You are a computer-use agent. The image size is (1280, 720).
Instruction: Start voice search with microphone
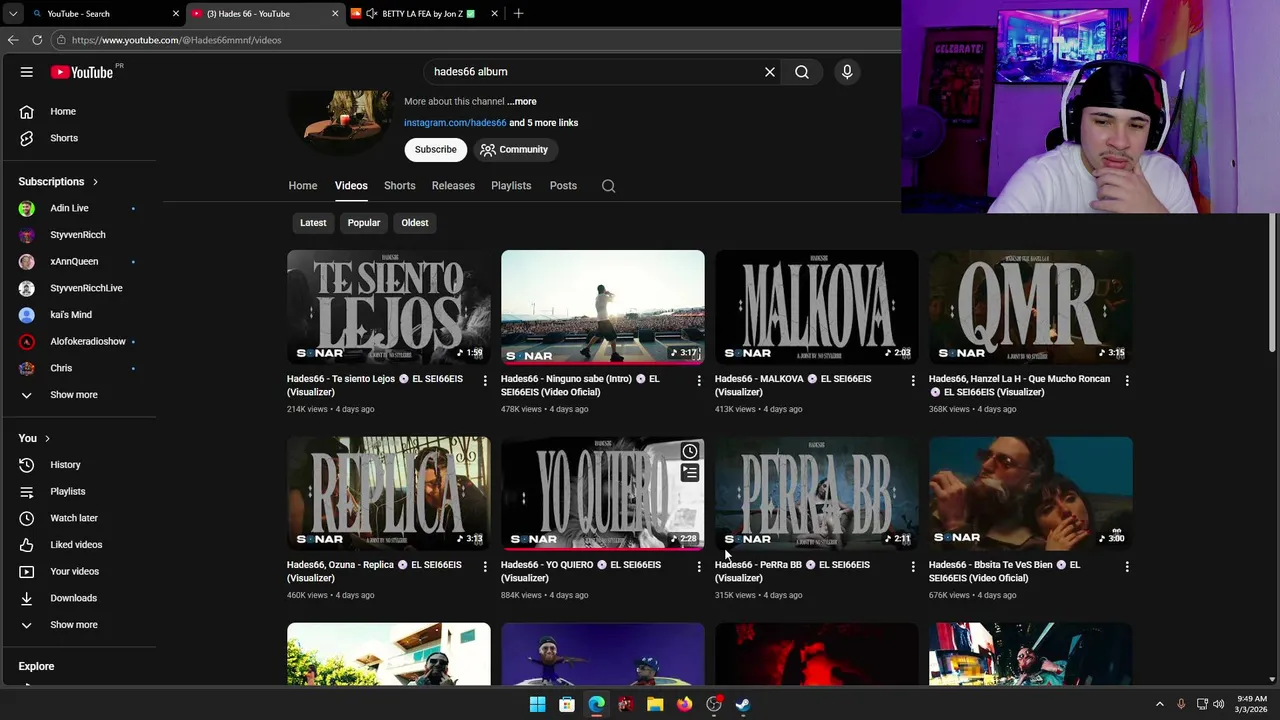(847, 72)
